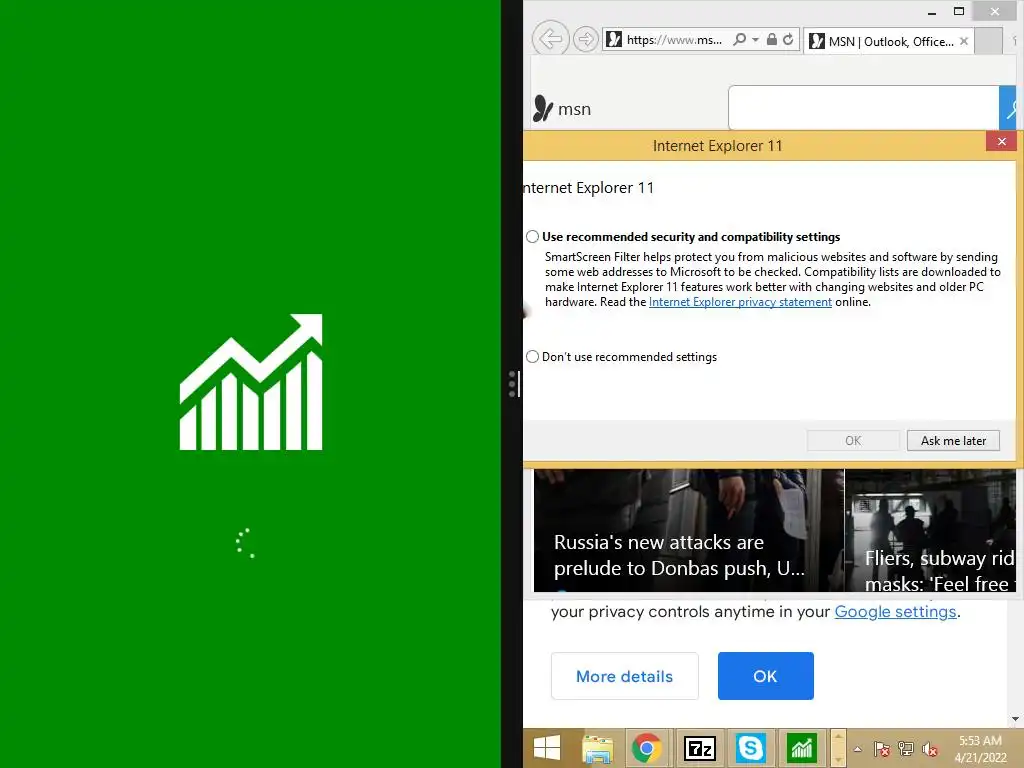Click the Ask me later button
Screen dimensions: 1024x768
click(x=953, y=441)
